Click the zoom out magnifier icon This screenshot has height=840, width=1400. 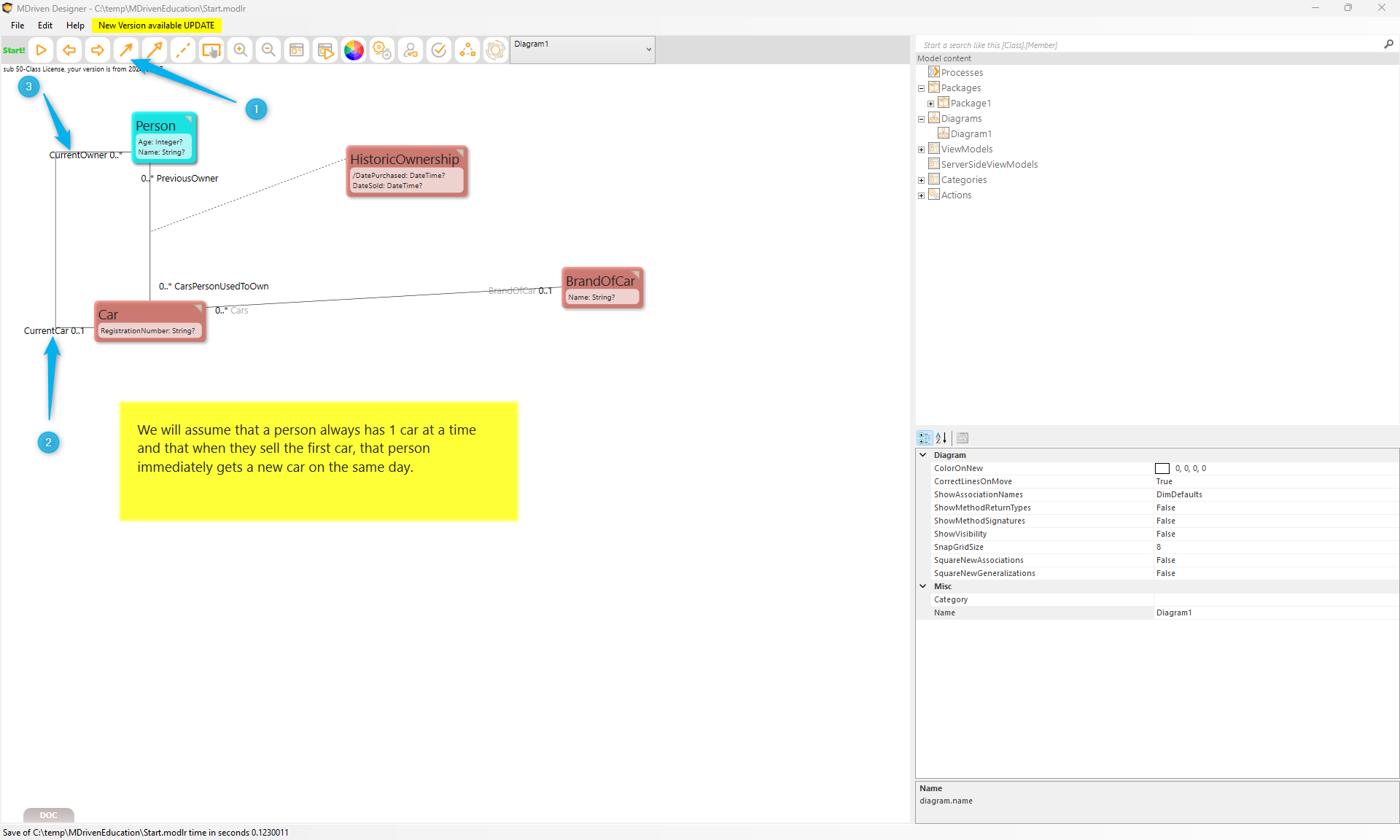click(x=268, y=50)
